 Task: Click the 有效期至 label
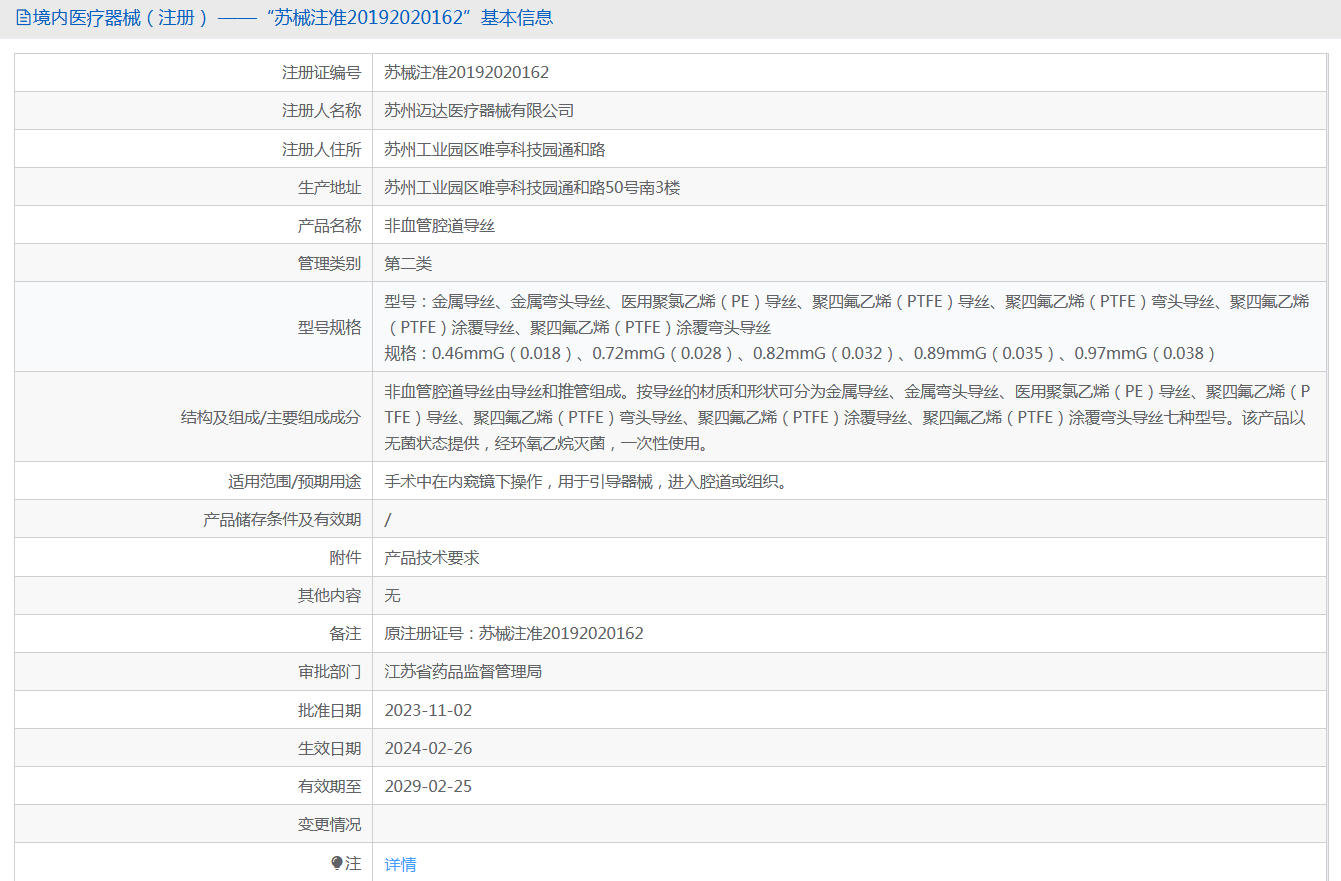tap(329, 786)
